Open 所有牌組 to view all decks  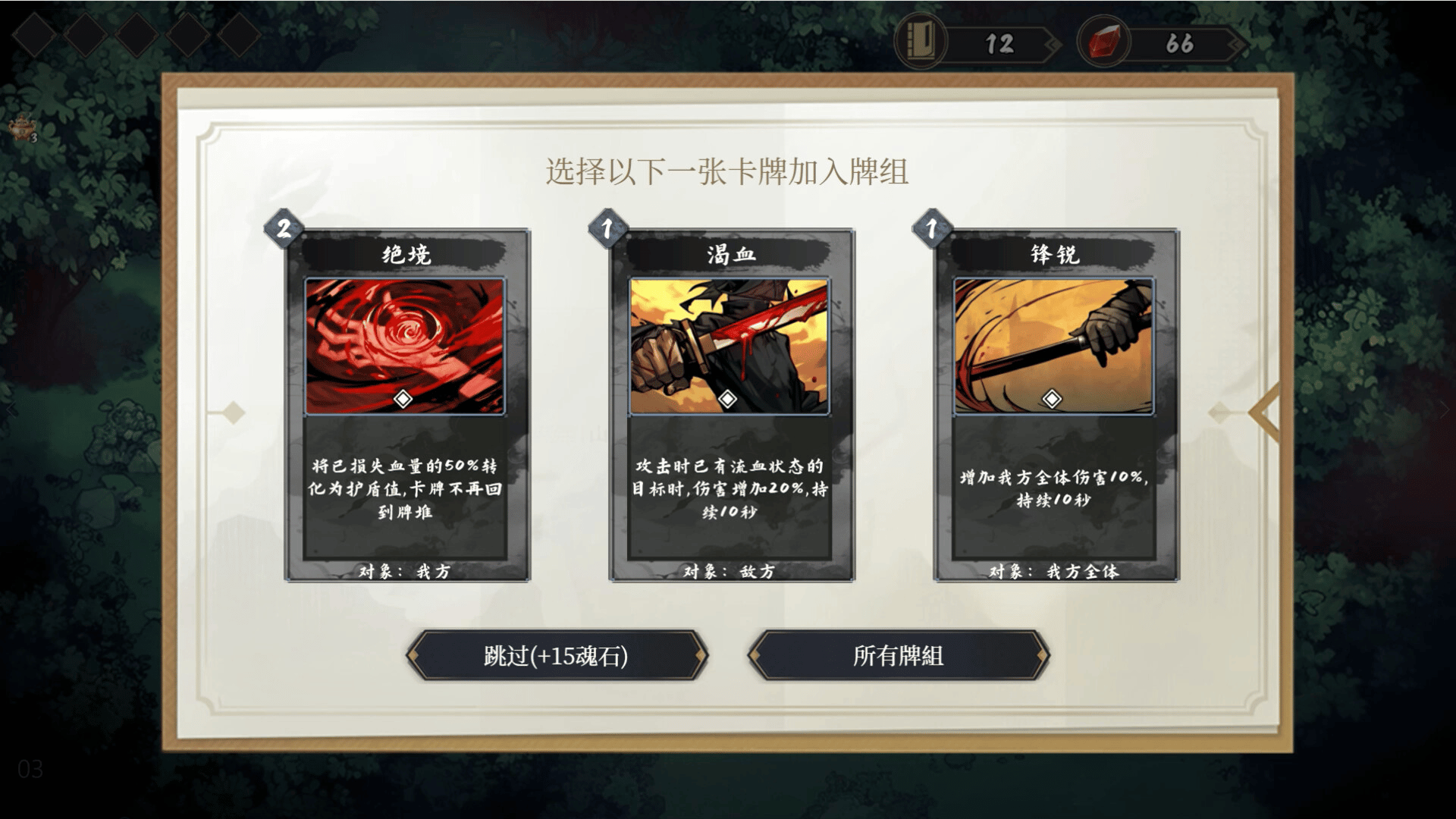[899, 655]
